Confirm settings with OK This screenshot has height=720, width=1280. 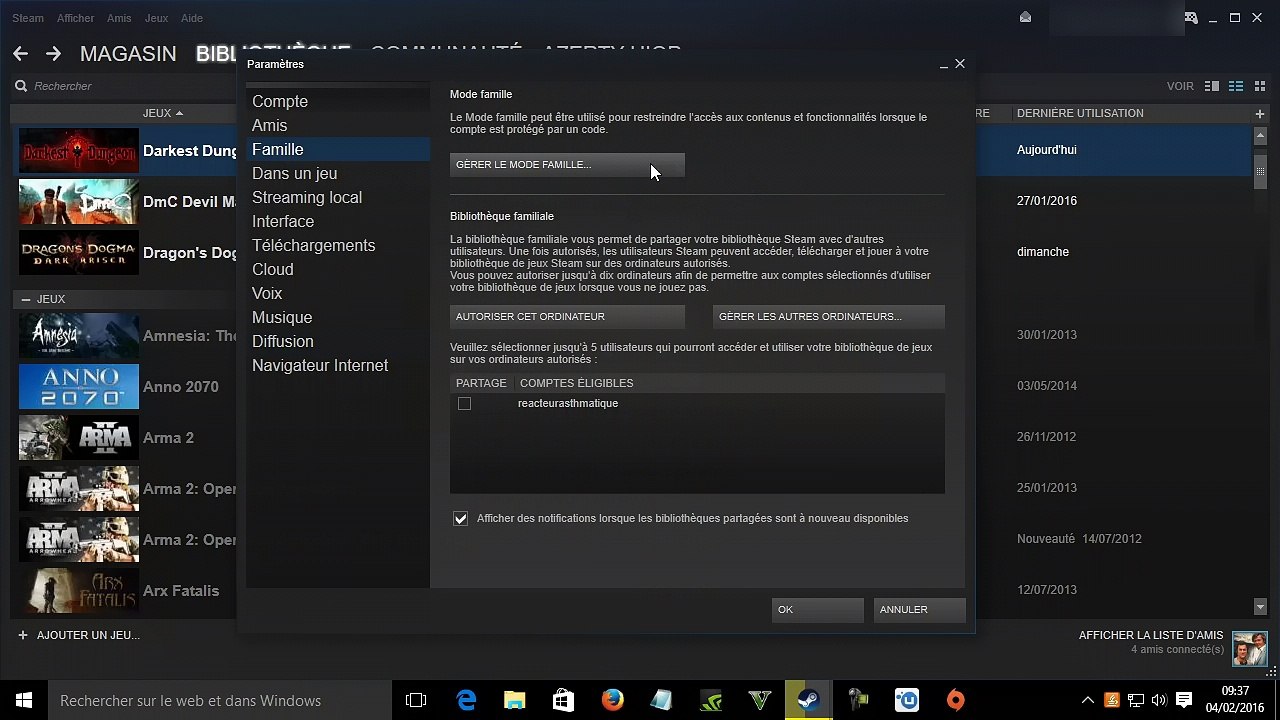(817, 610)
